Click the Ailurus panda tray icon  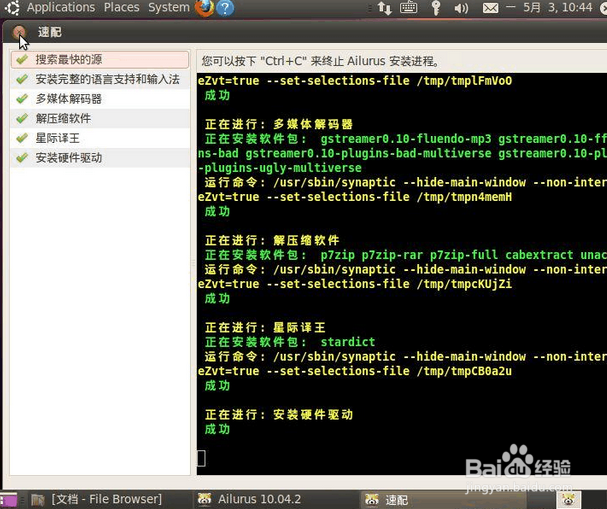(x=569, y=499)
